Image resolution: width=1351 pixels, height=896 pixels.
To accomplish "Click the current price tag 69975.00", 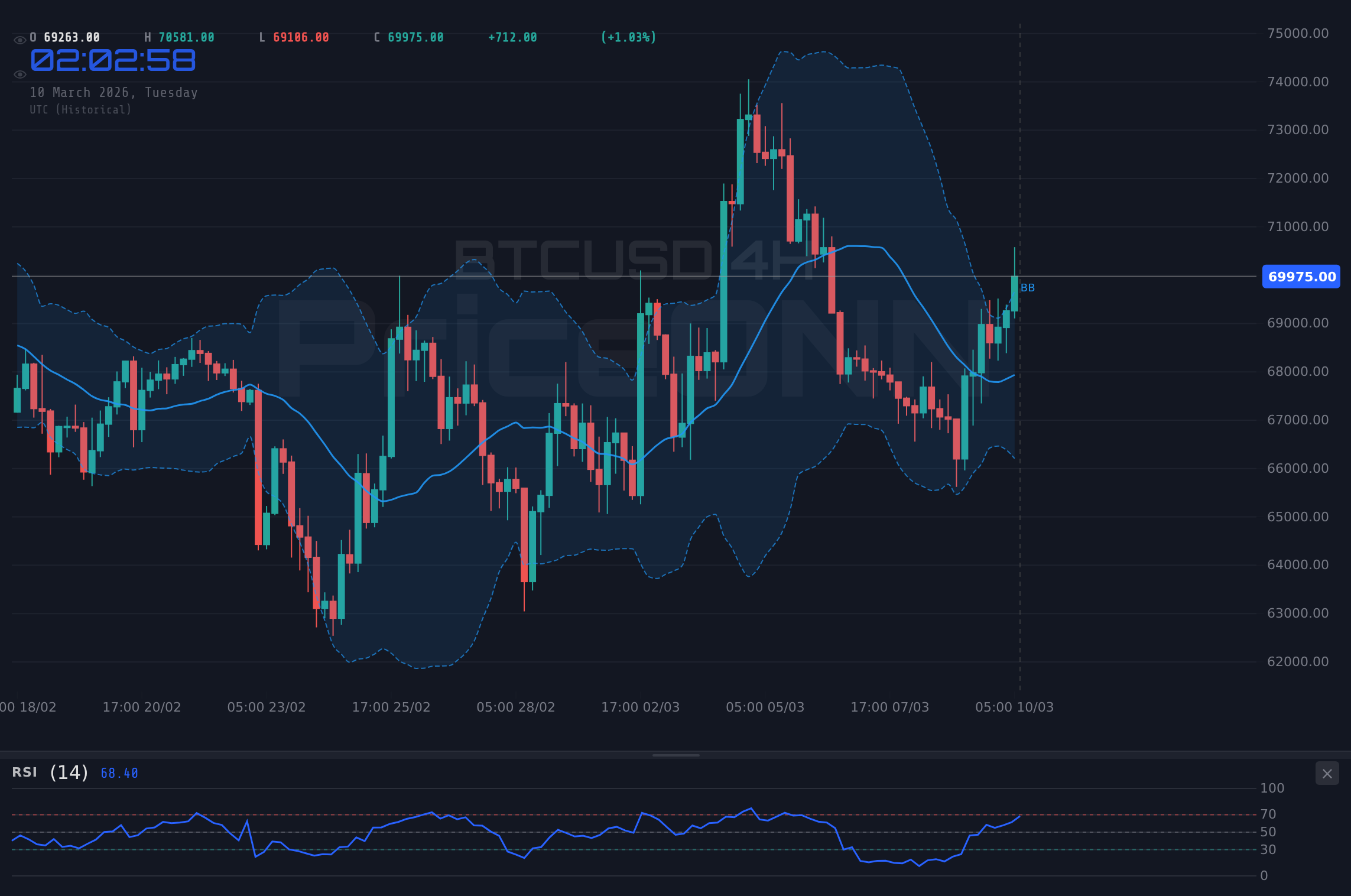I will pos(1301,277).
